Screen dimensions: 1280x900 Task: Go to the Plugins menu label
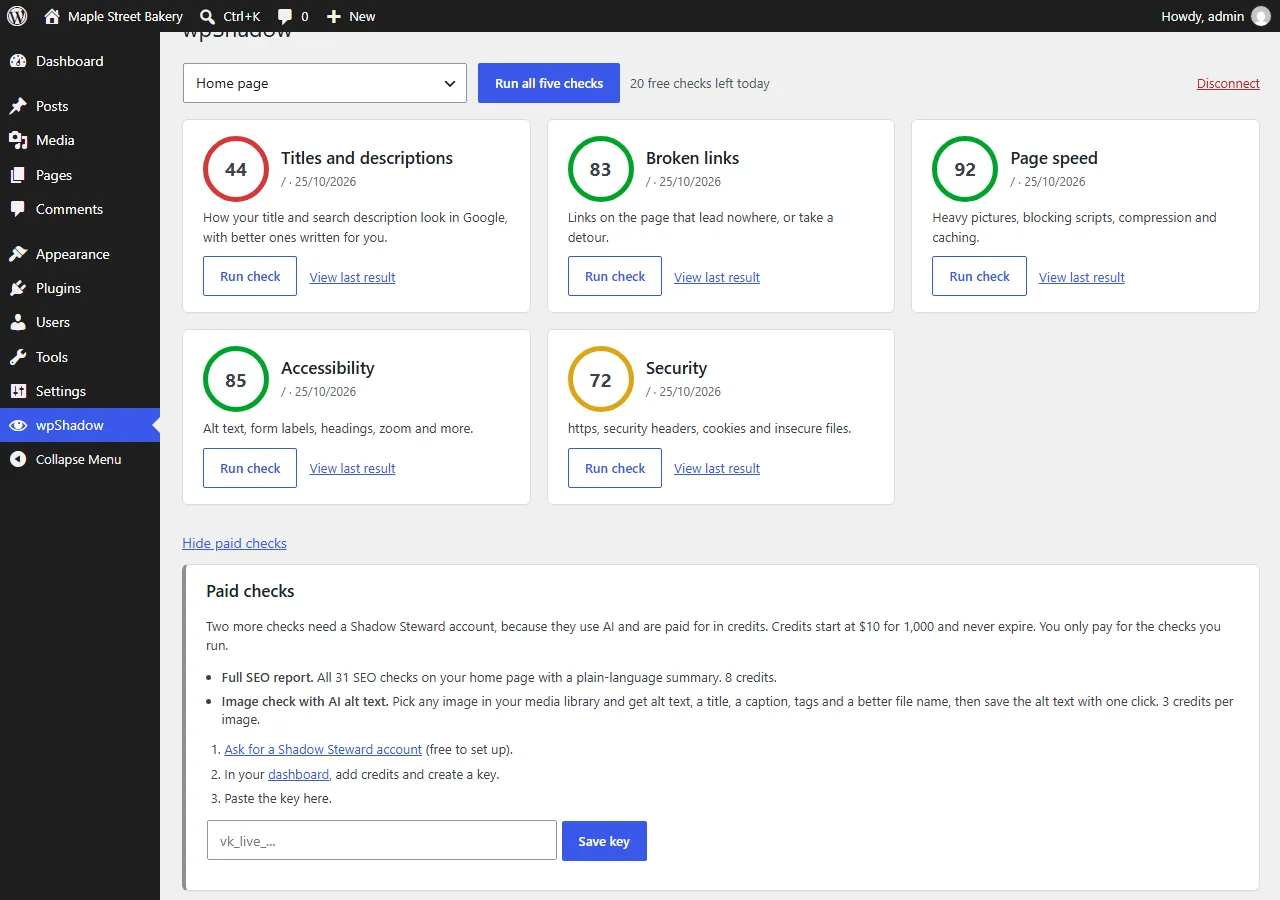point(58,288)
